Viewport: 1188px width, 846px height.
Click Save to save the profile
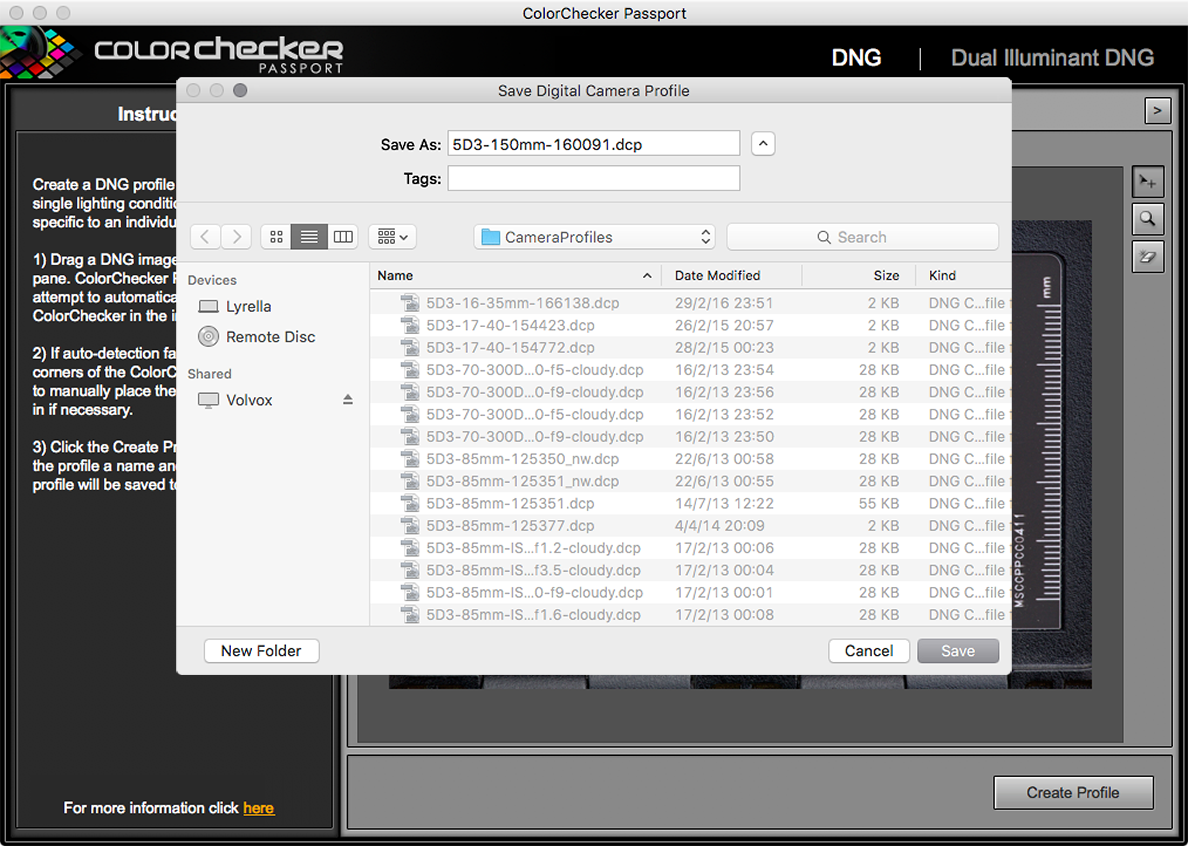click(958, 651)
